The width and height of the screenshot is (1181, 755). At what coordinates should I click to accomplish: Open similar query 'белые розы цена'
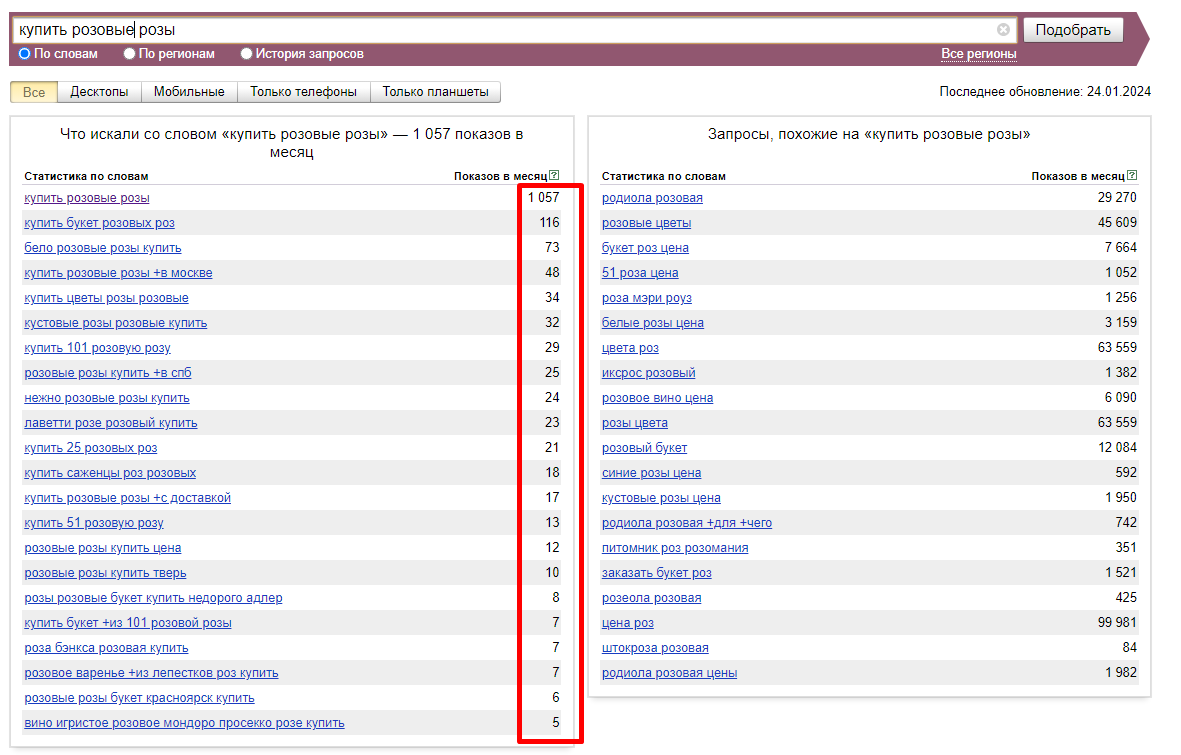pyautogui.click(x=653, y=322)
